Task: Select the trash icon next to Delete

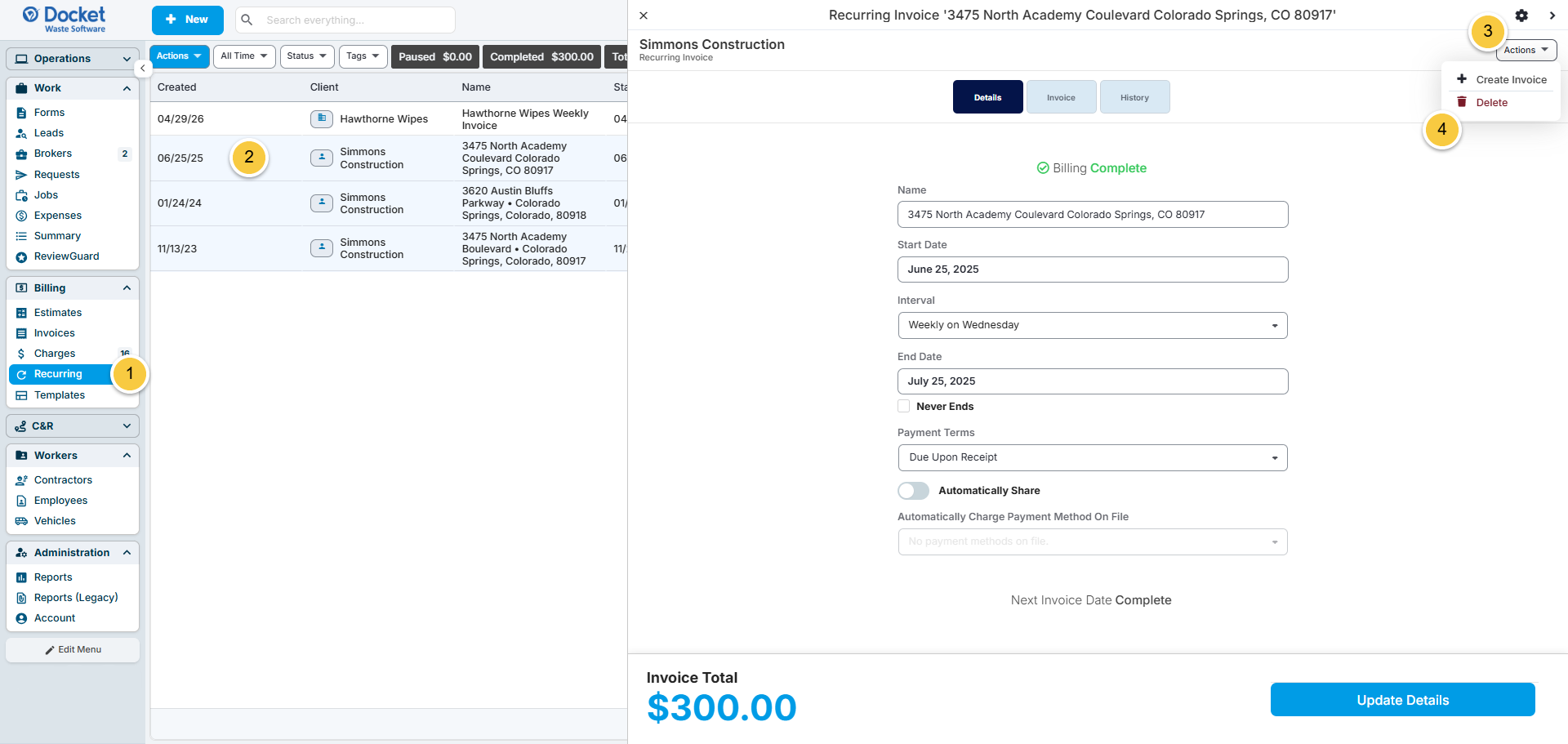Action: (x=1462, y=102)
